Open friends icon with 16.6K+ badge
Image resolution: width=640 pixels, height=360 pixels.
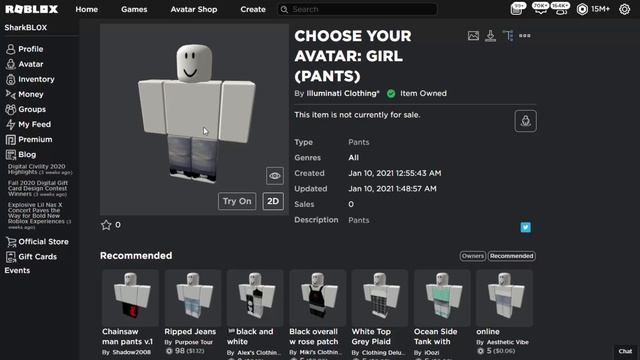click(561, 9)
